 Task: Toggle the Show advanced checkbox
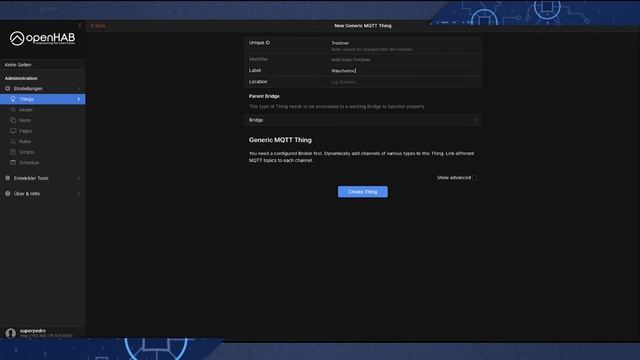pos(474,178)
